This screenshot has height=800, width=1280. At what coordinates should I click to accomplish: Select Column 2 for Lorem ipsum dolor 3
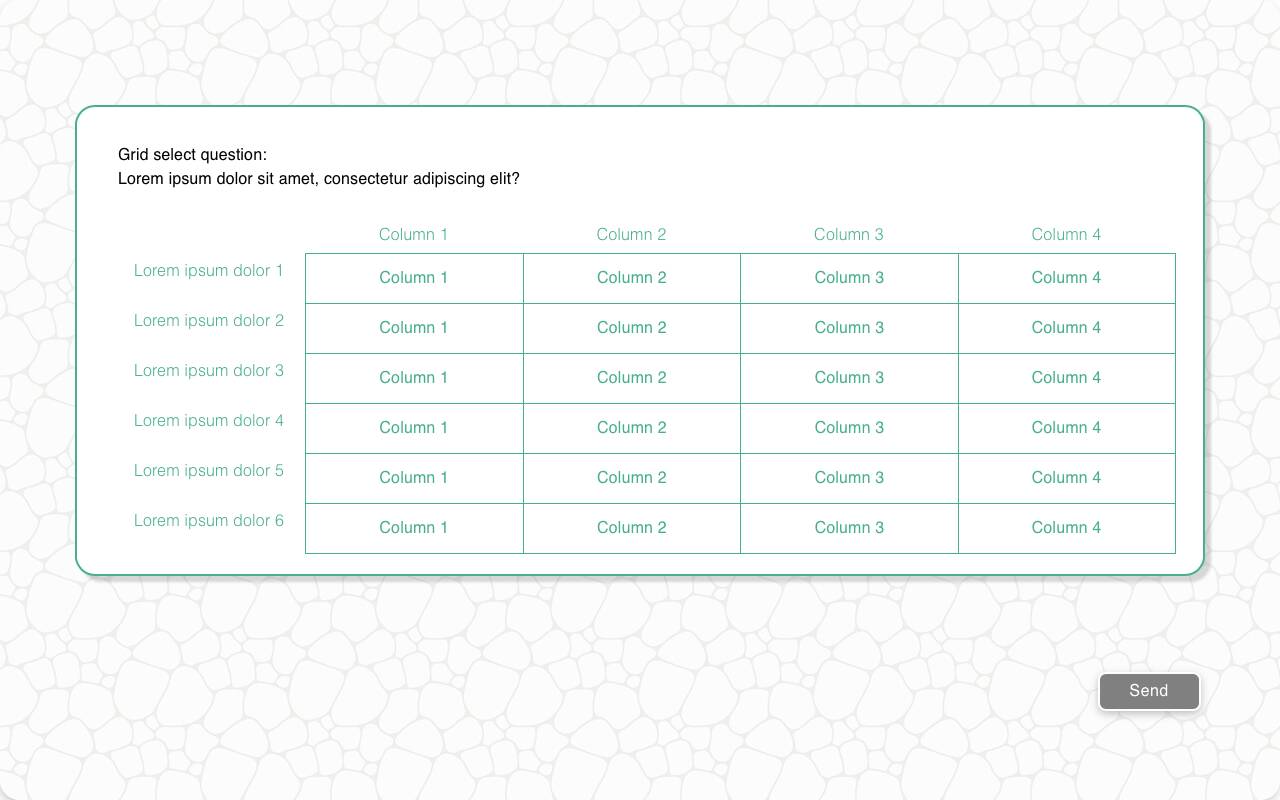631,378
